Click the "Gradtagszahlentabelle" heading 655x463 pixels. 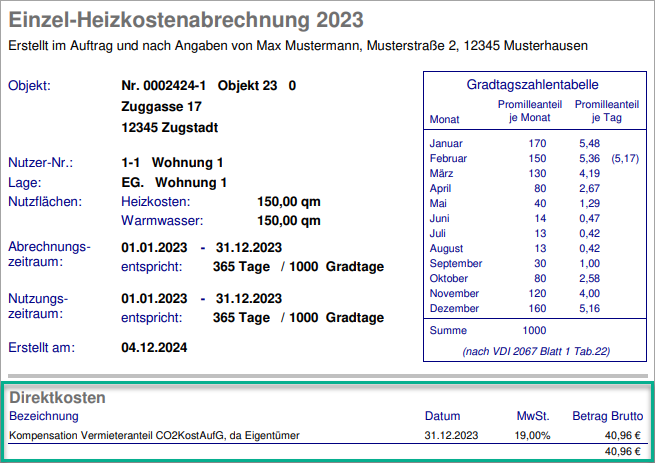[532, 85]
